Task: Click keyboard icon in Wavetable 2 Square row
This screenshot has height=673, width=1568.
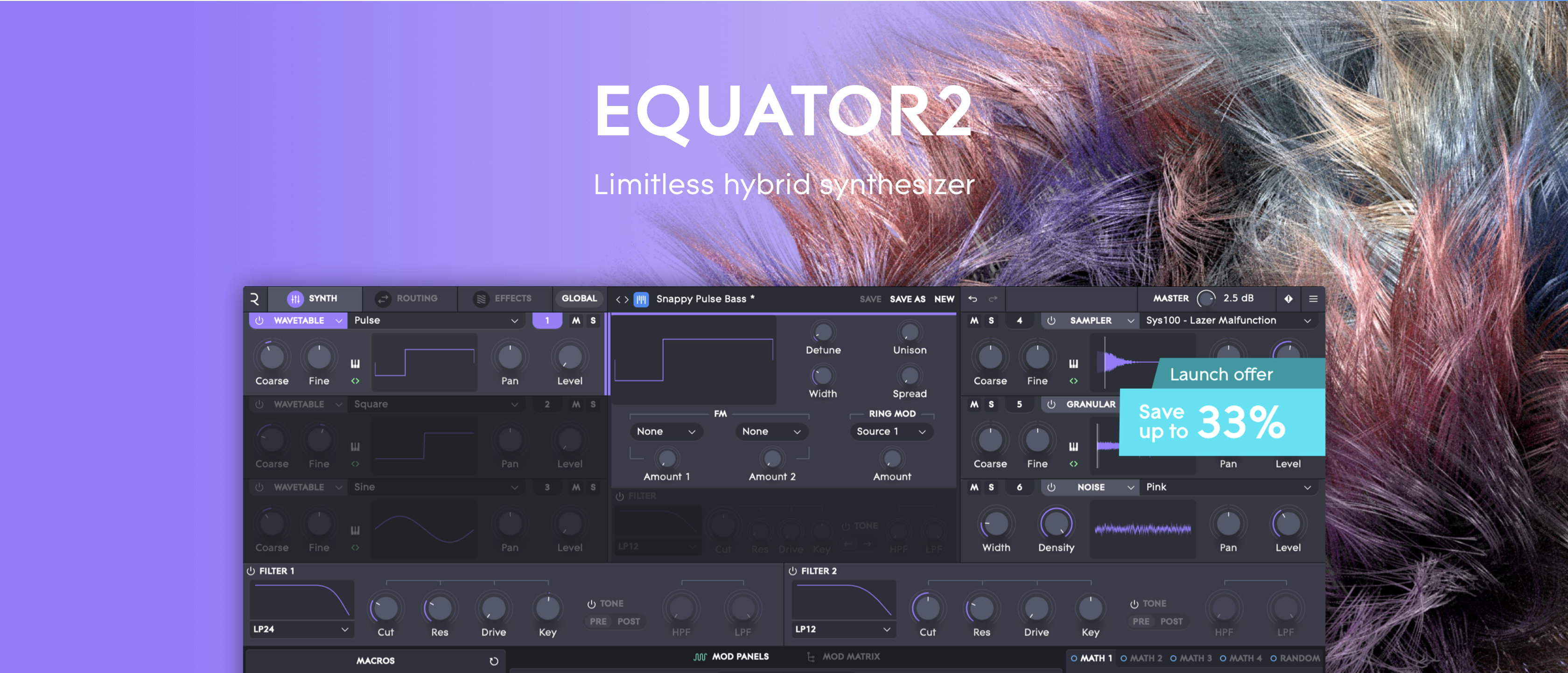Action: (355, 447)
